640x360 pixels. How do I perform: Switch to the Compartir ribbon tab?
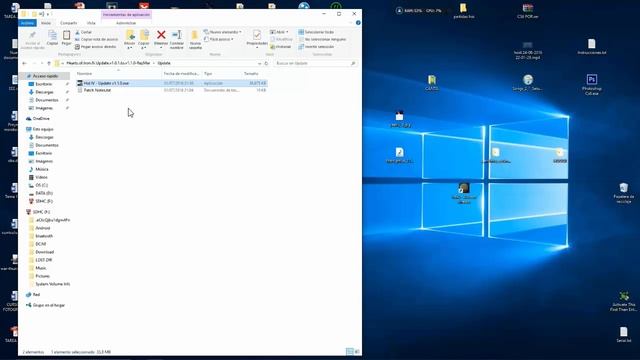(69, 23)
